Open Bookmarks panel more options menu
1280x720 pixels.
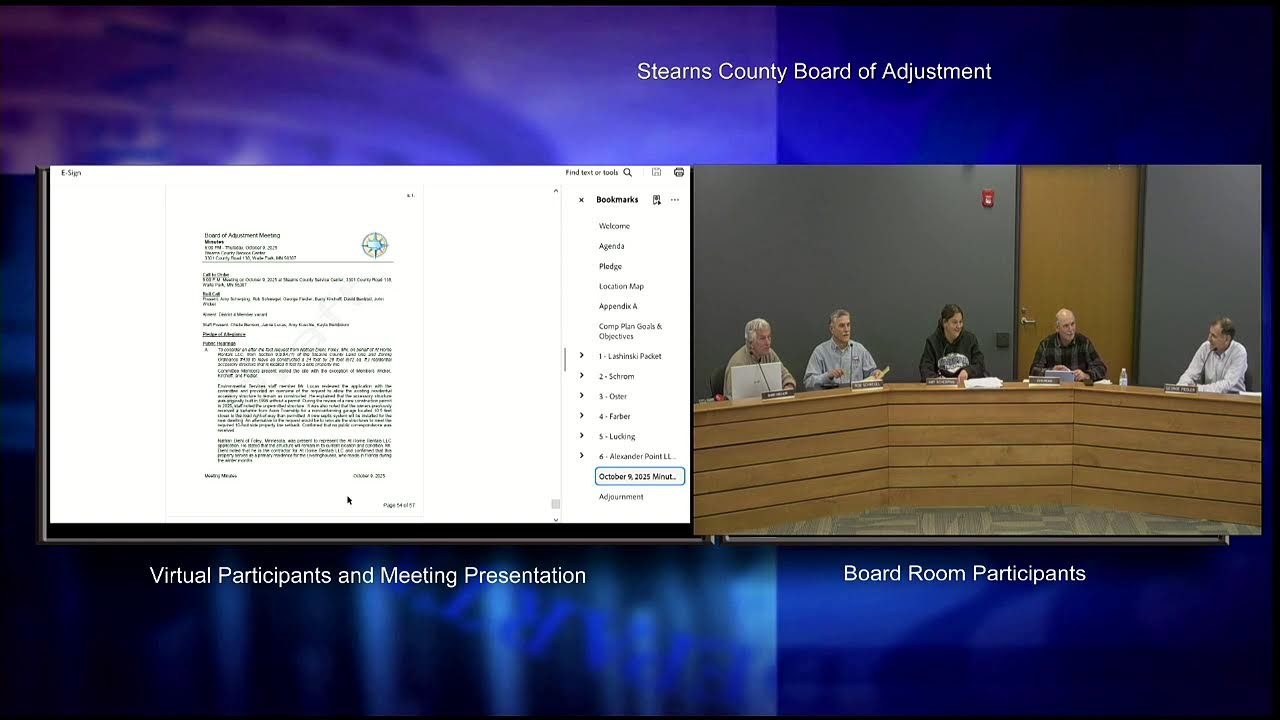point(675,200)
